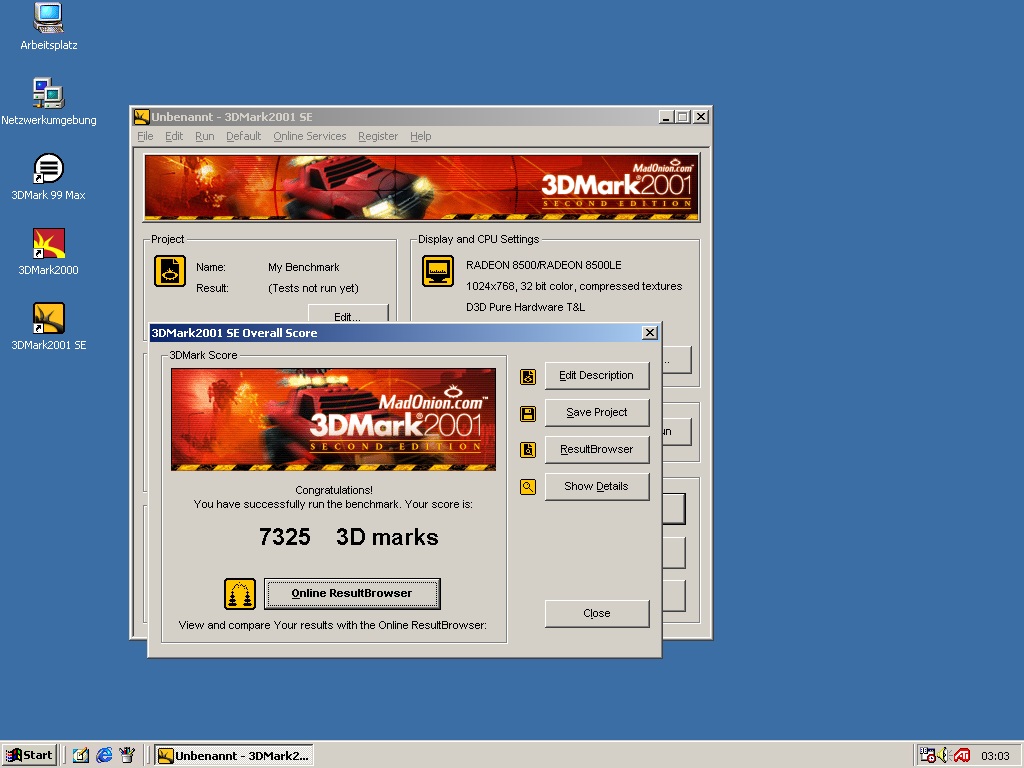Open the Register menu
The width and height of the screenshot is (1024, 768).
click(x=377, y=136)
